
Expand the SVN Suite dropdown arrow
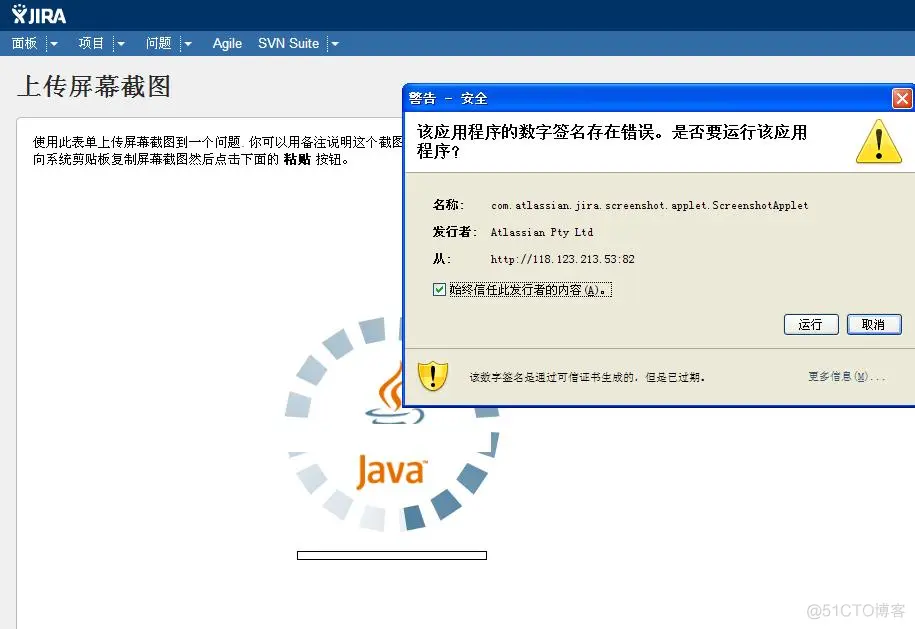(x=335, y=44)
